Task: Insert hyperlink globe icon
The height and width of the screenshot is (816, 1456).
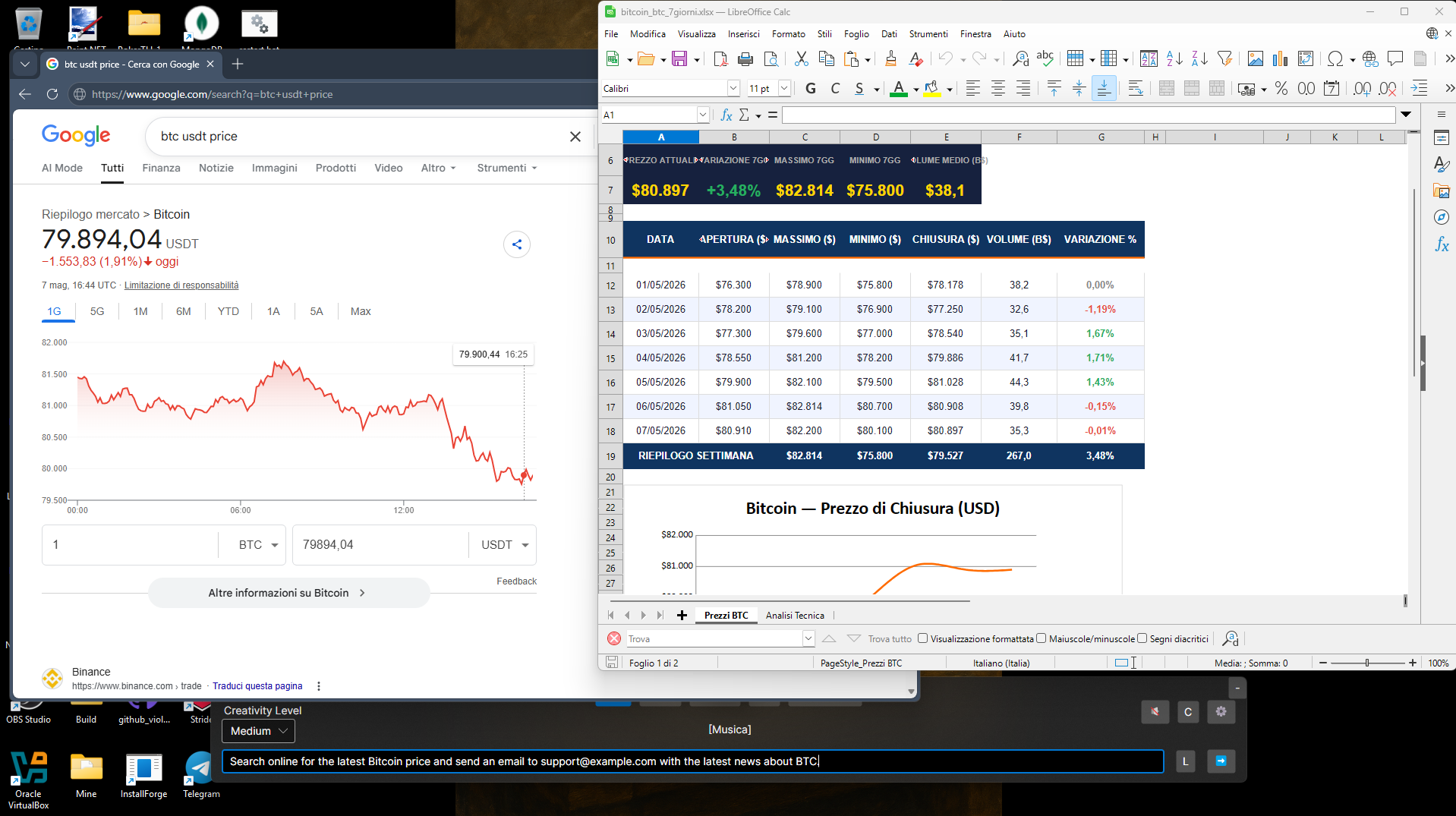Action: (1370, 58)
